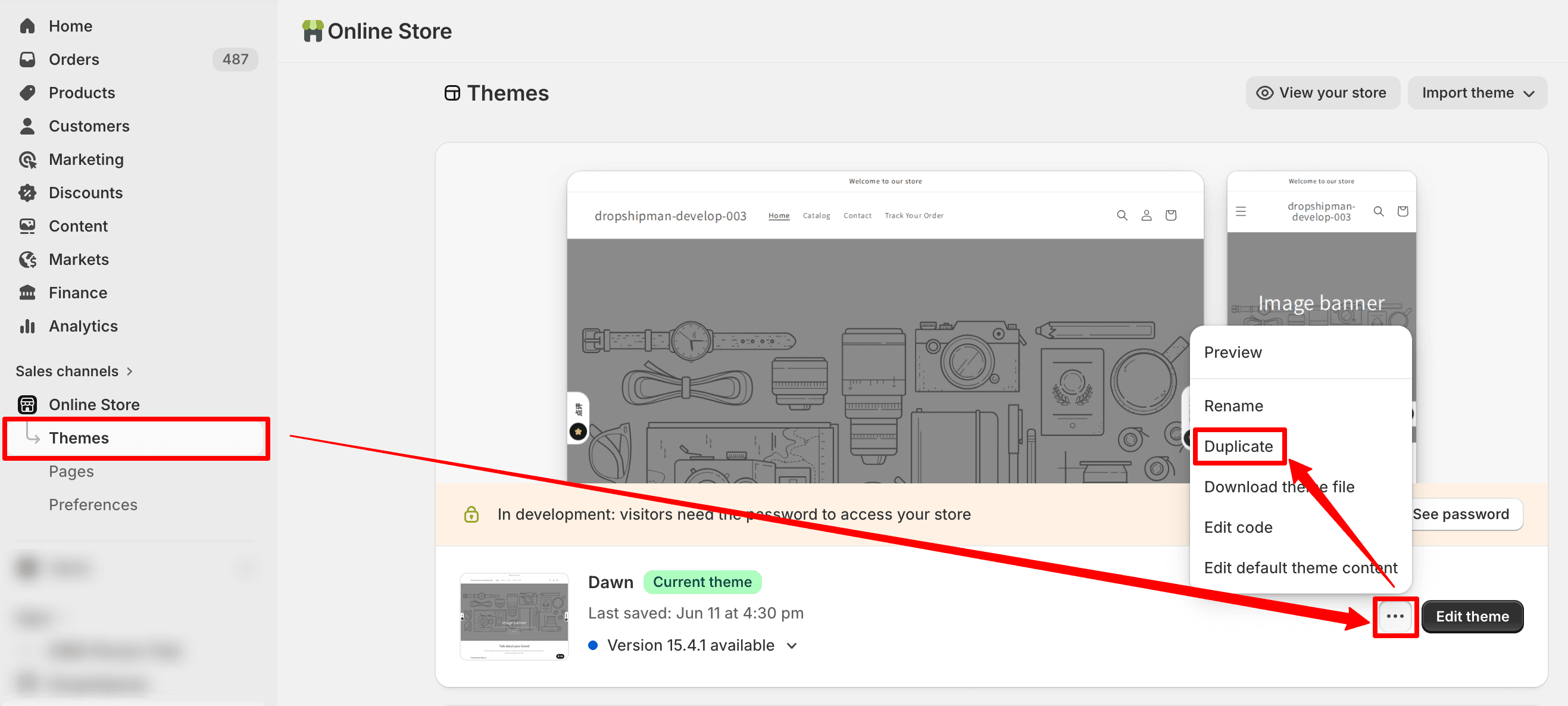Select Rename from the theme menu
Viewport: 1568px width, 706px height.
pyautogui.click(x=1233, y=406)
